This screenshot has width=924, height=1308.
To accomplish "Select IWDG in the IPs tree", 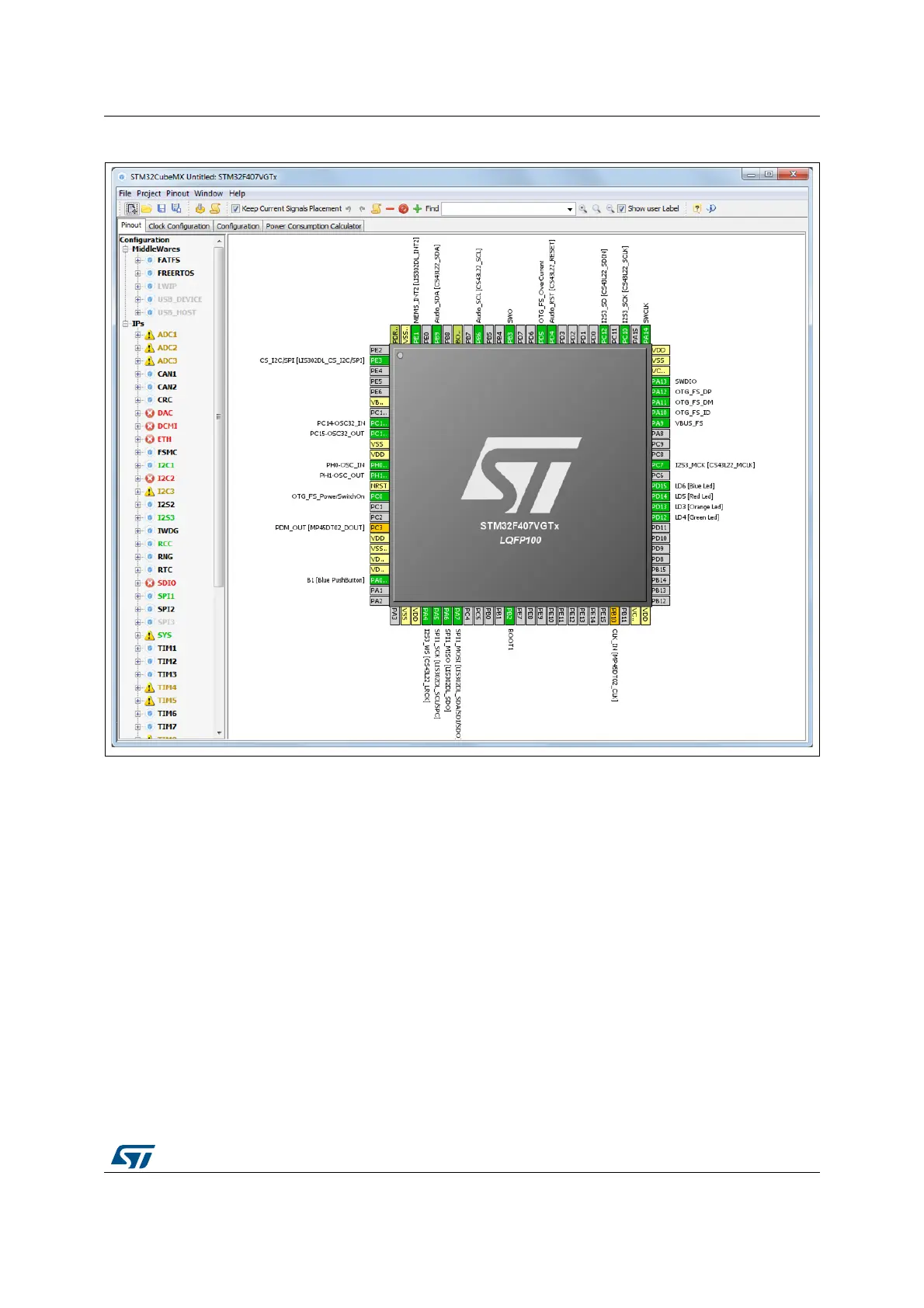I will pos(168,531).
